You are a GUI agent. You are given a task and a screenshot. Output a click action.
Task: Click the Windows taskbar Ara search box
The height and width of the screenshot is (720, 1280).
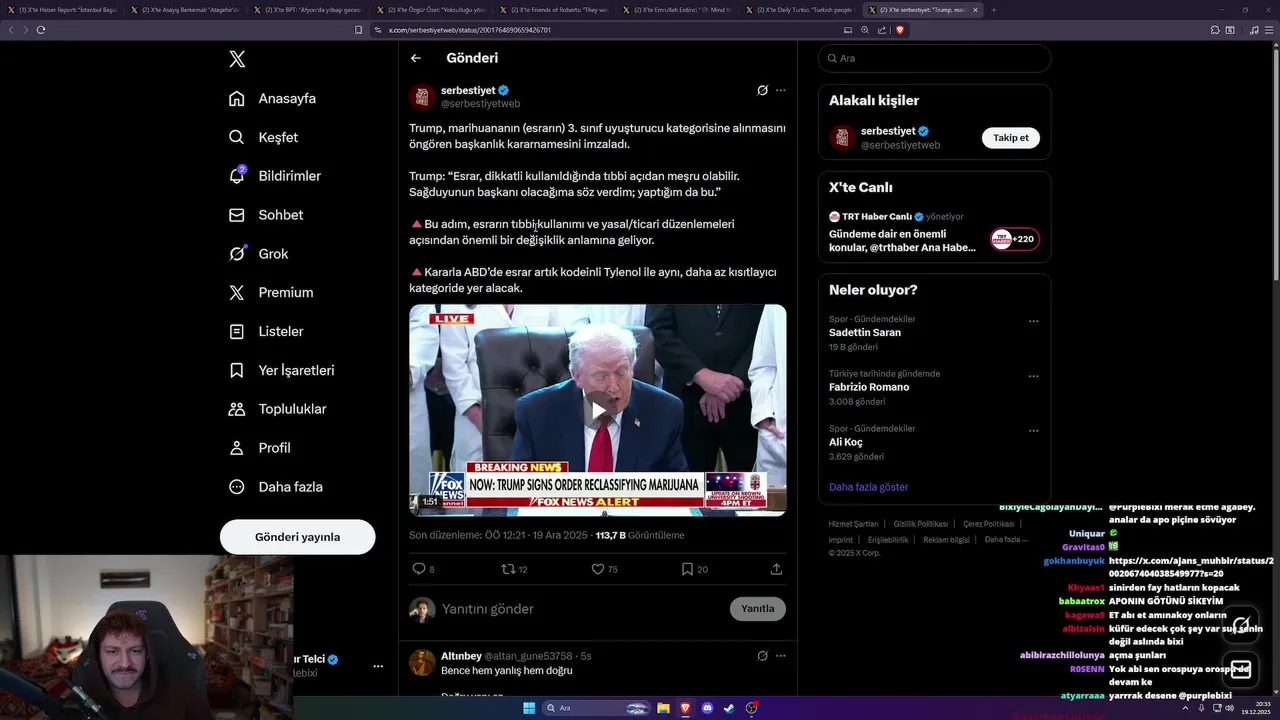[596, 708]
